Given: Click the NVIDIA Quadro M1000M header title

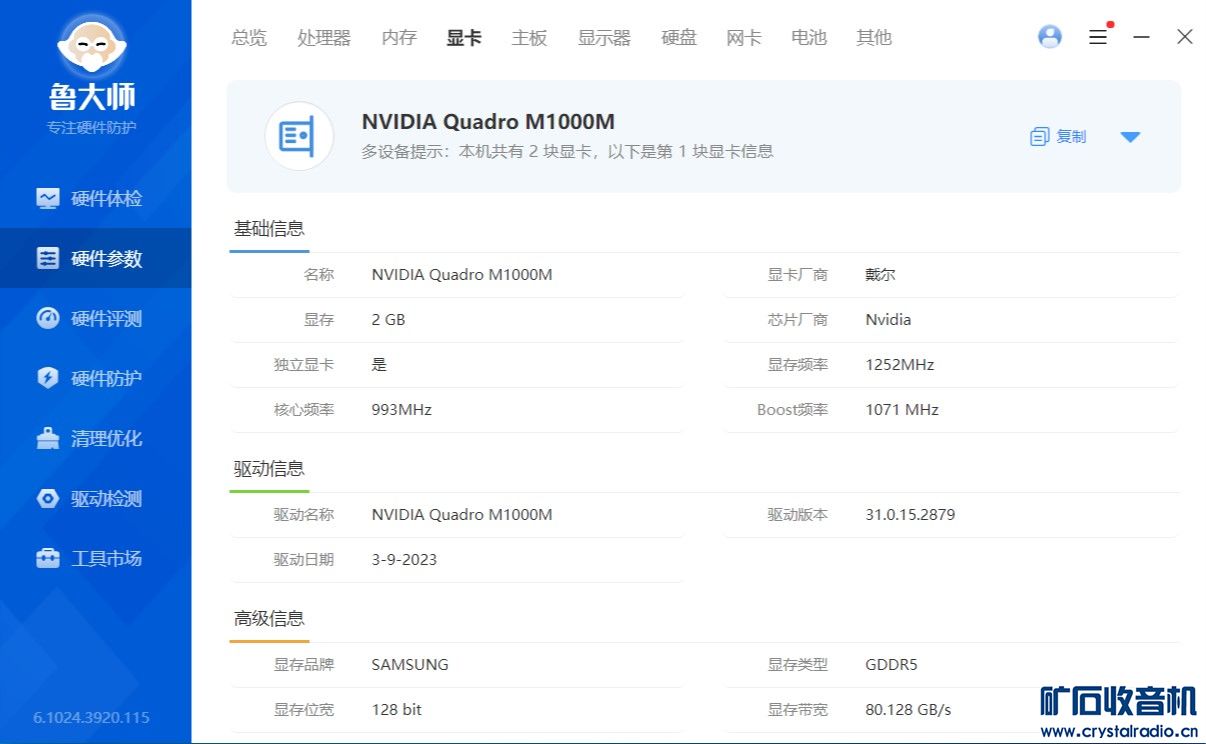Looking at the screenshot, I should (488, 122).
